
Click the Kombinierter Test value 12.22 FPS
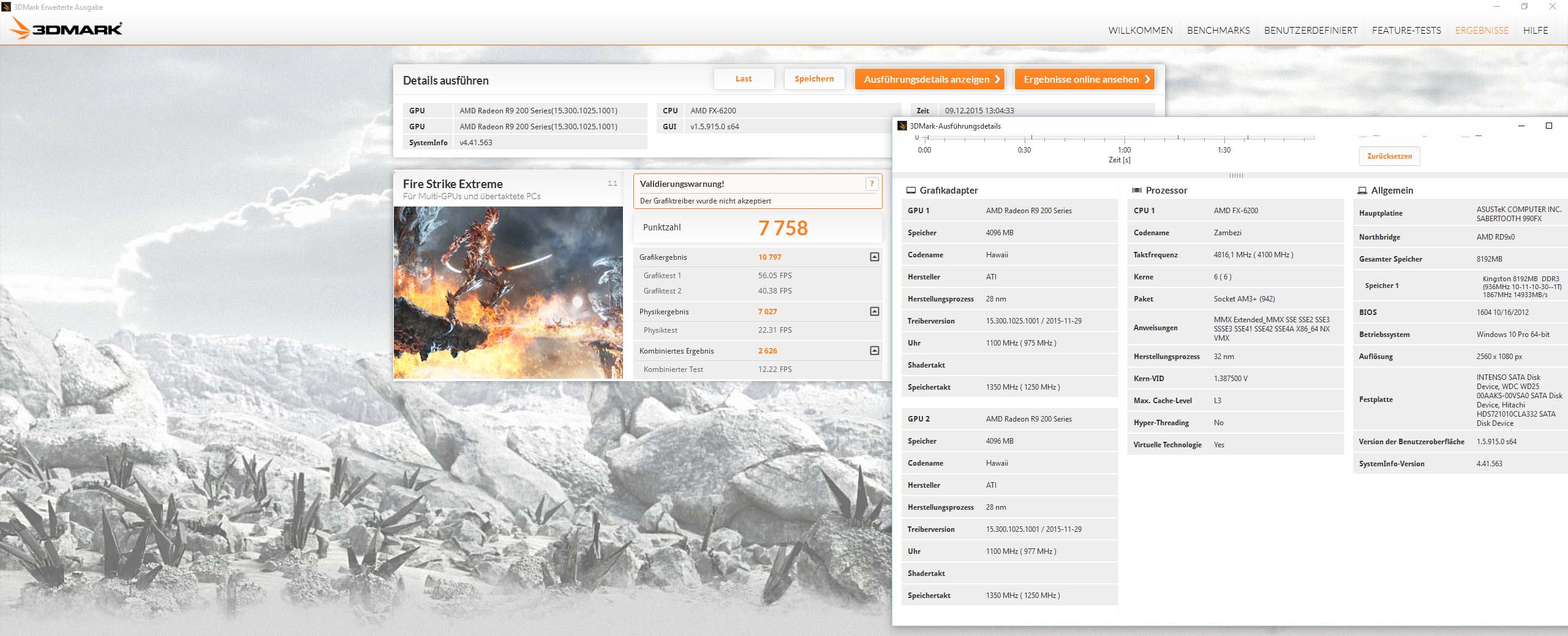coord(775,369)
